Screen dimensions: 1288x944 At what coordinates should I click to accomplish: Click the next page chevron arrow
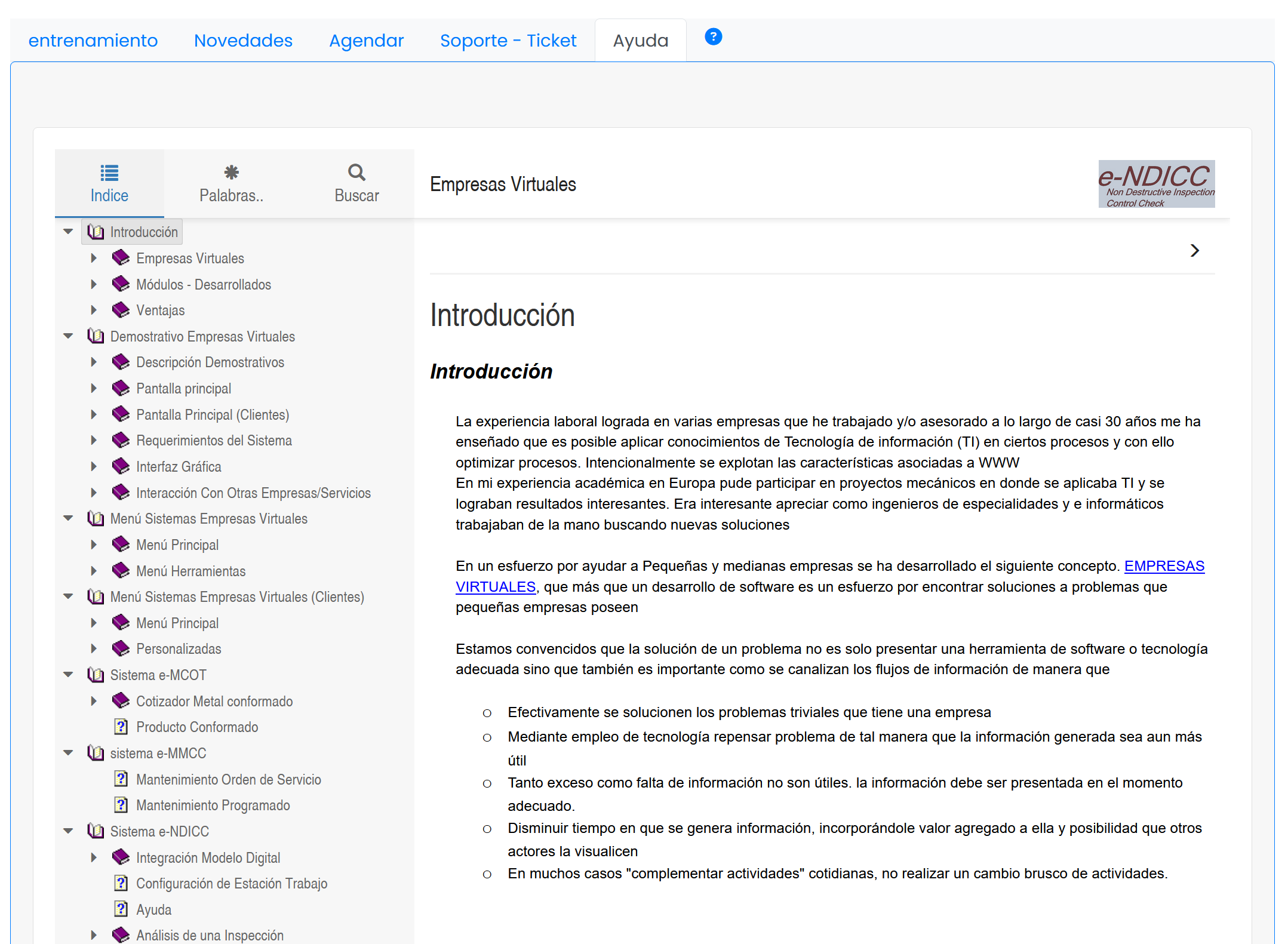(x=1194, y=250)
